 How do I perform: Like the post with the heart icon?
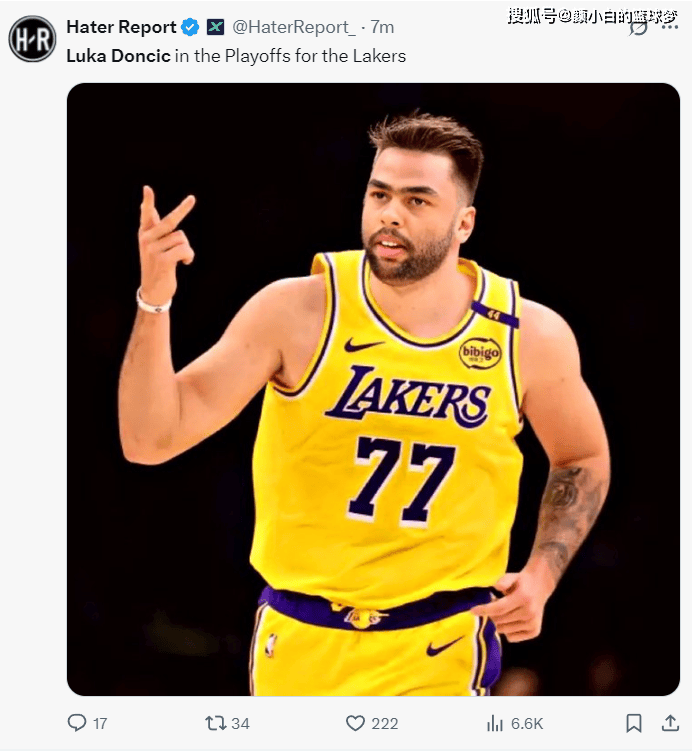point(355,723)
